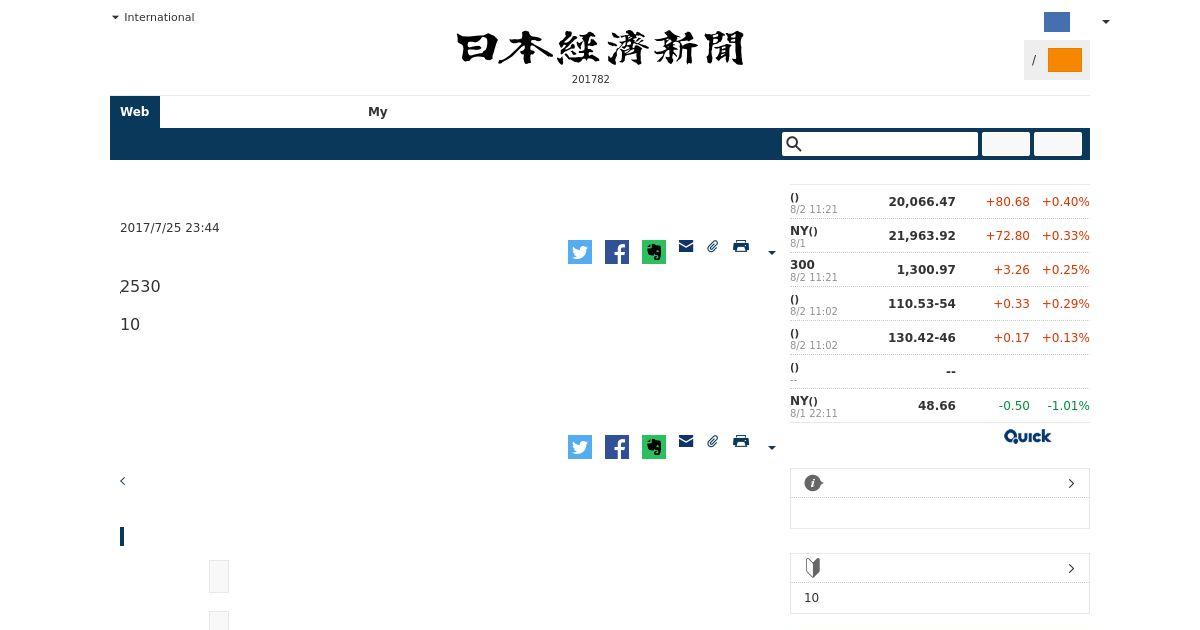The image size is (1200, 630).
Task: Click the +0.40% change value
Action: 1066,202
